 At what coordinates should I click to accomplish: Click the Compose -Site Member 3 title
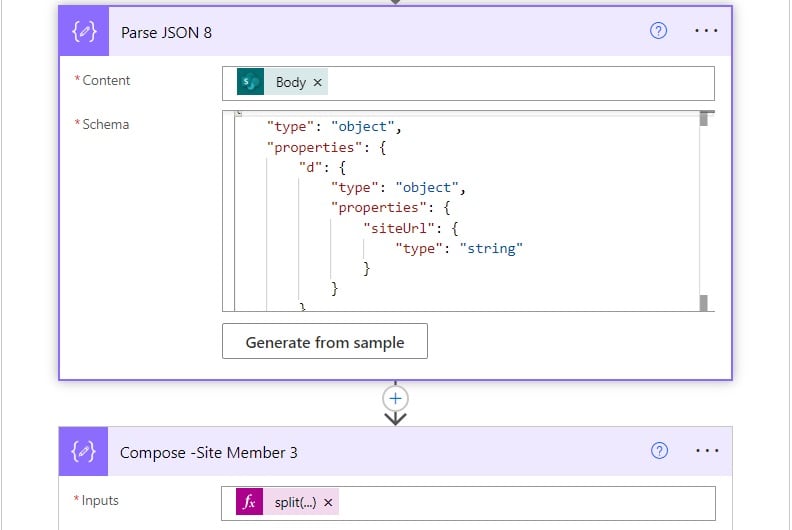[x=209, y=452]
